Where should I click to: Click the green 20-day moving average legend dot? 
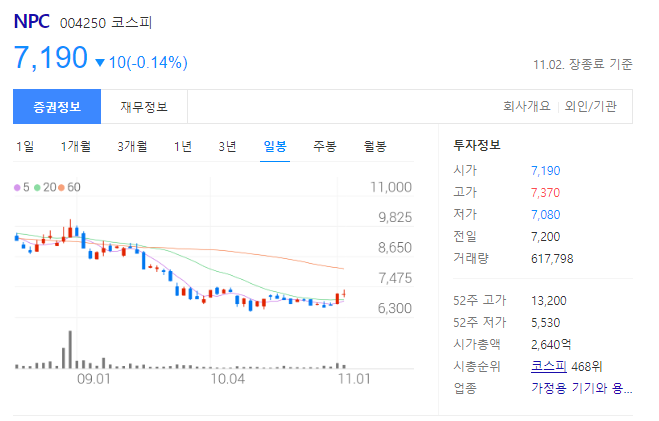(37, 187)
